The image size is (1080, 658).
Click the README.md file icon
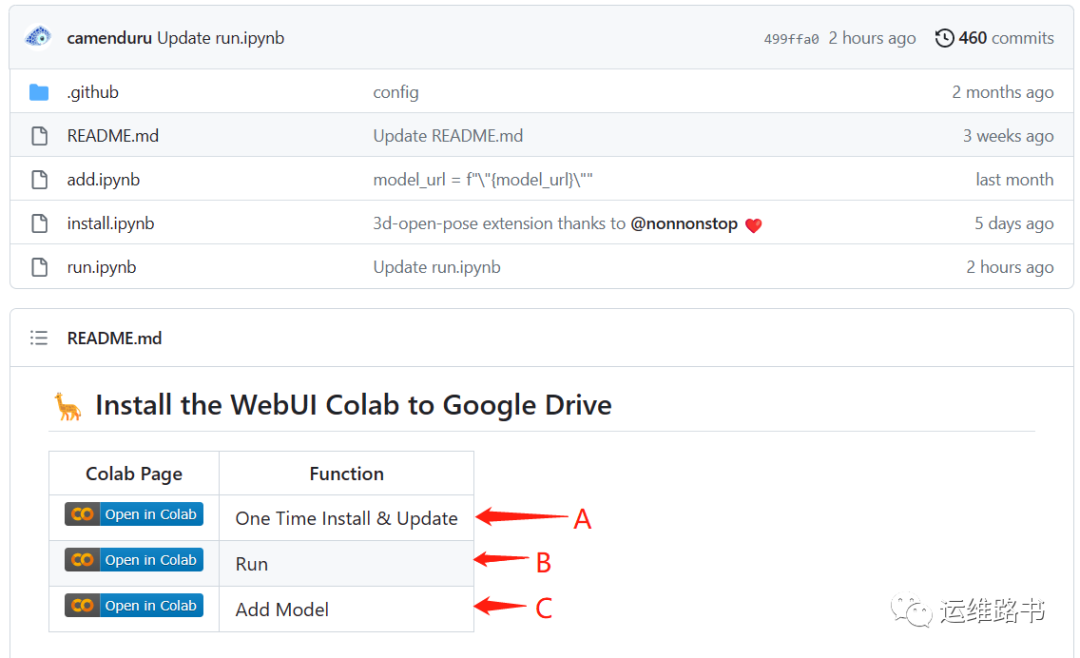pyautogui.click(x=39, y=136)
